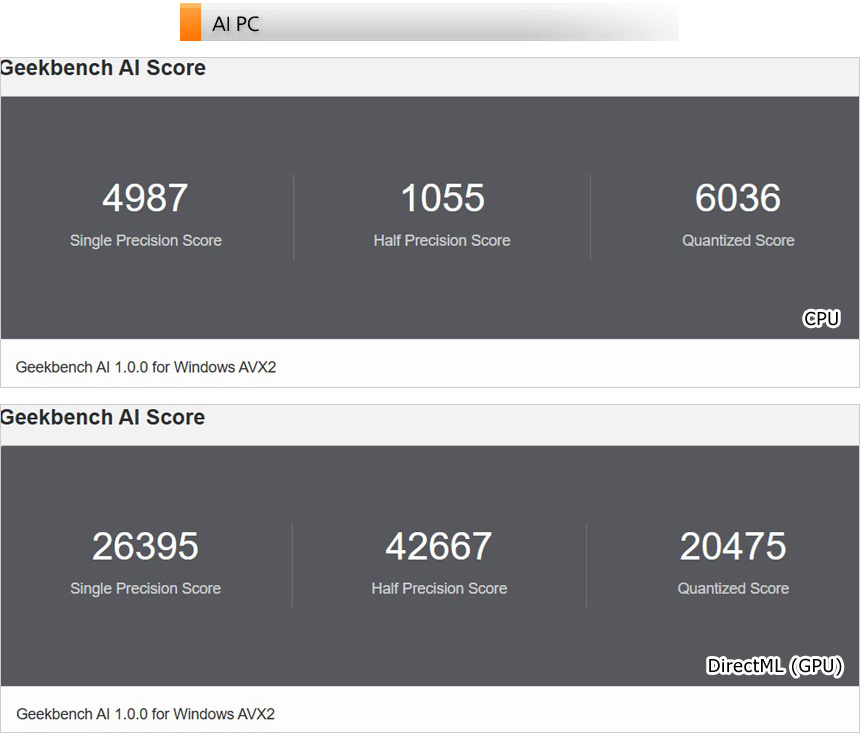Click the CPU label in first panel

click(x=821, y=319)
